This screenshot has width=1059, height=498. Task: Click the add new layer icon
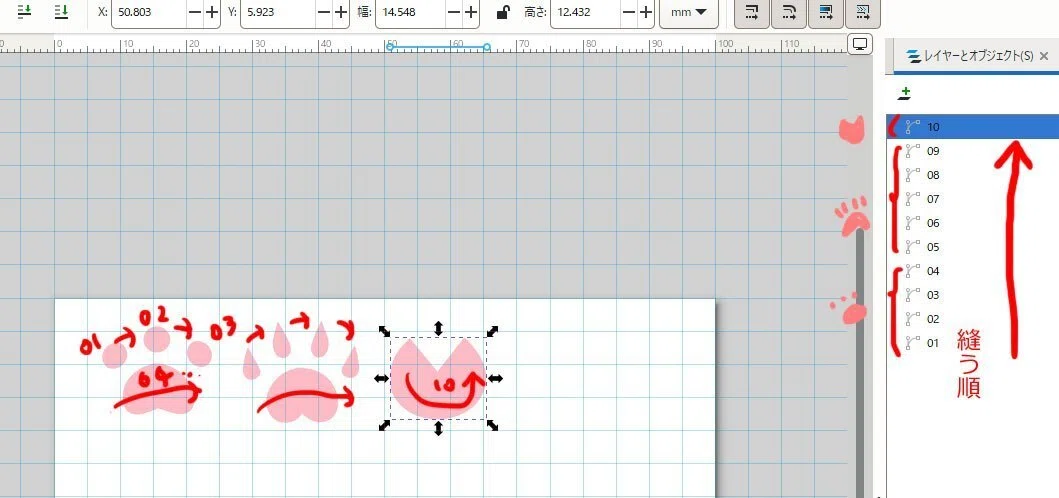pos(905,92)
